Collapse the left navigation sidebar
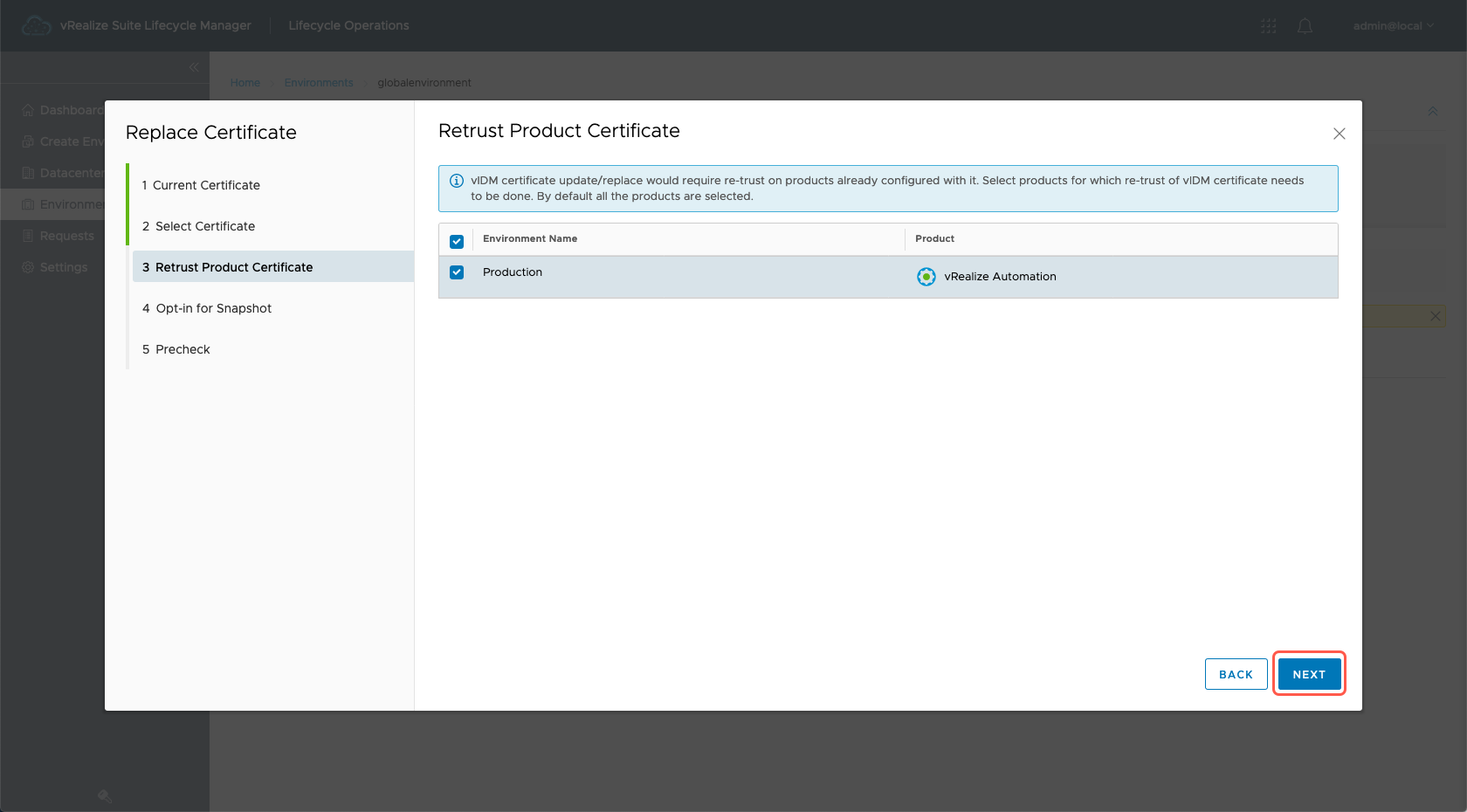The height and width of the screenshot is (812, 1467). [x=194, y=67]
